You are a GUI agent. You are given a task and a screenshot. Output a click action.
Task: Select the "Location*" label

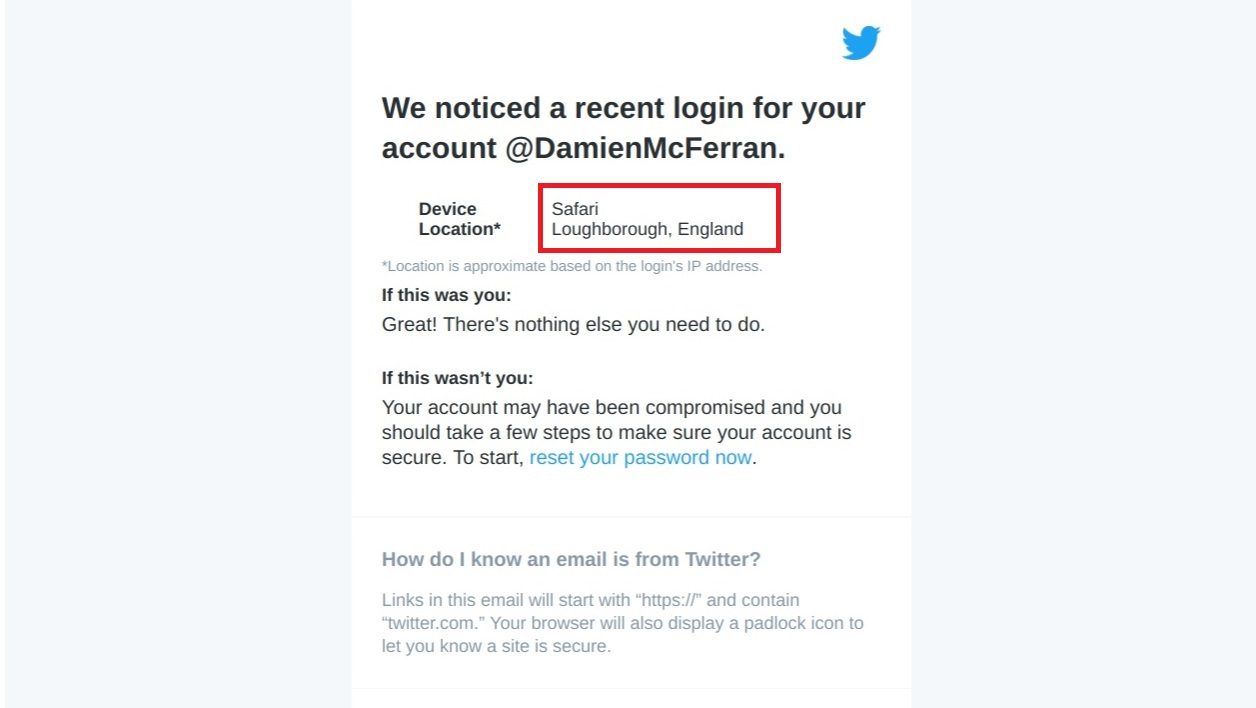459,229
